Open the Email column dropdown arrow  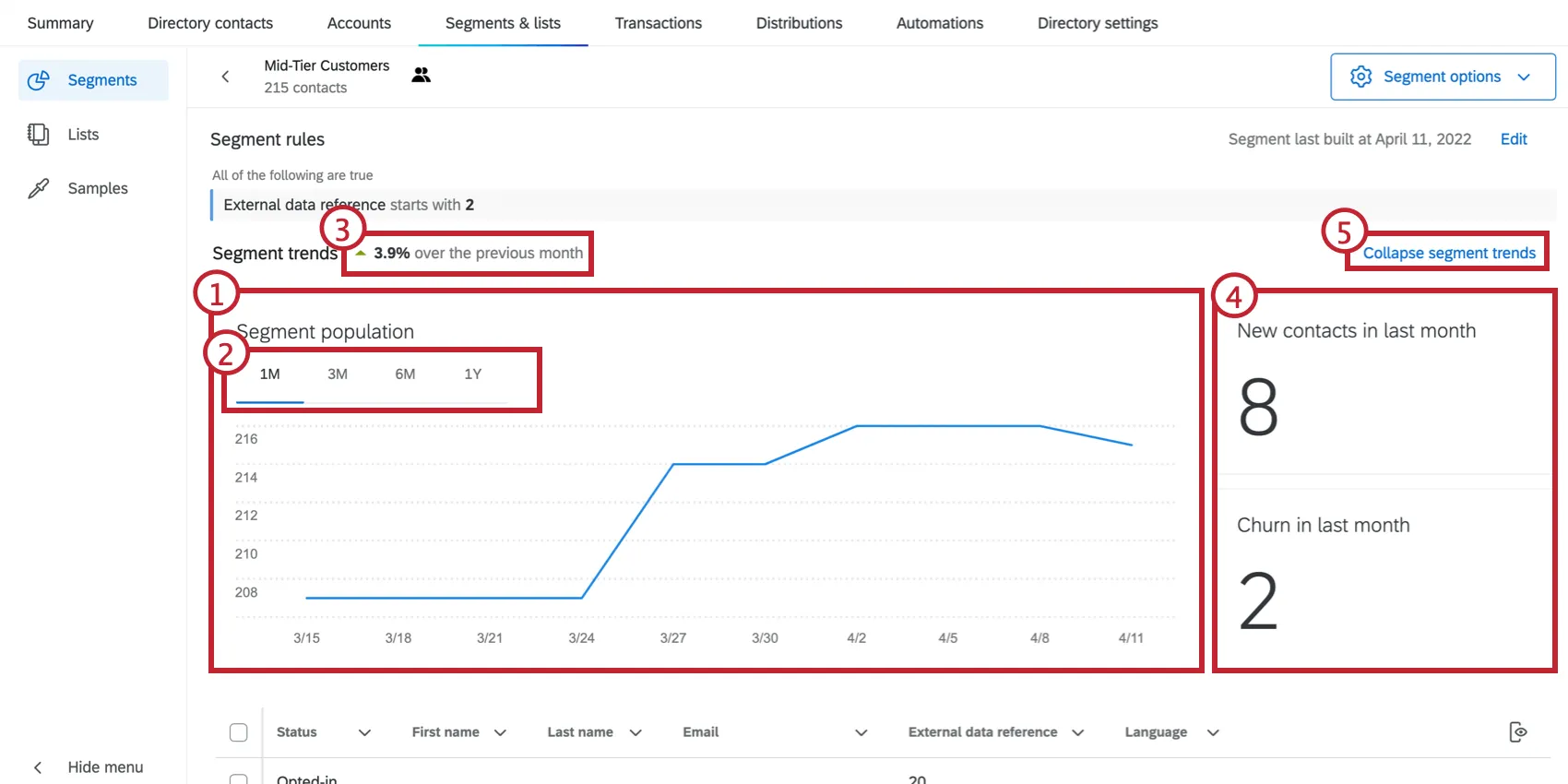861,733
